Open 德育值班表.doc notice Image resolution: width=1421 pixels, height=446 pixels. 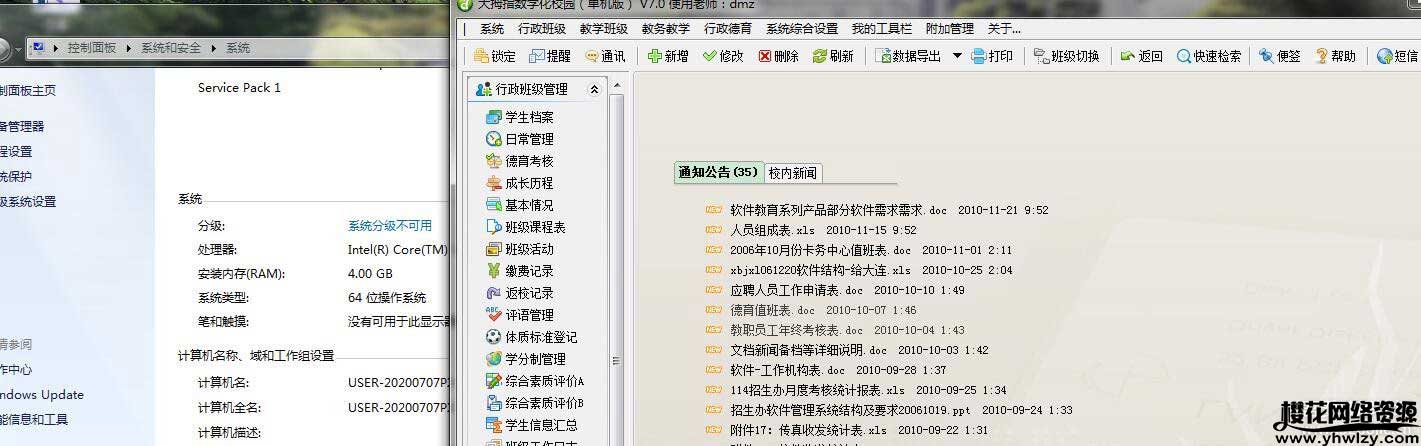point(772,310)
